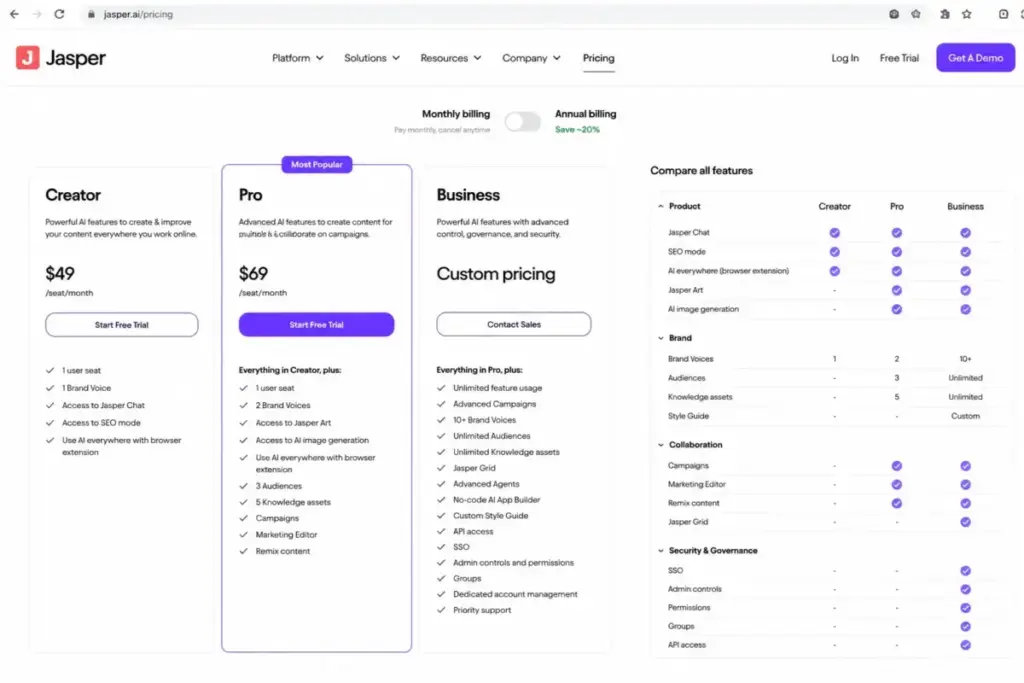
Task: Click the Jasper logo
Action: pos(61,57)
